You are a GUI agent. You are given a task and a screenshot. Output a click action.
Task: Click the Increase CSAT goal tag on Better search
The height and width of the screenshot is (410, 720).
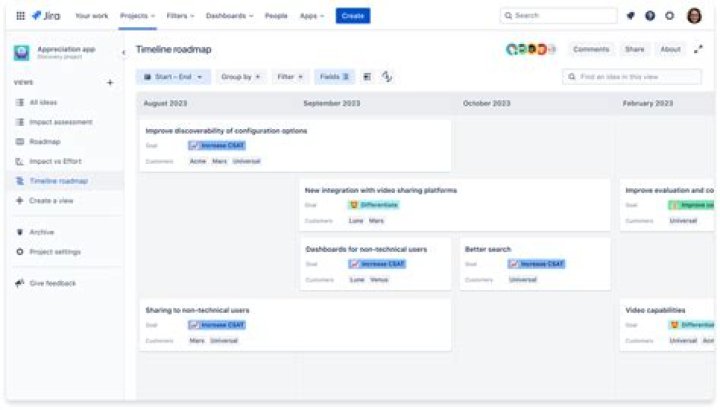(536, 264)
